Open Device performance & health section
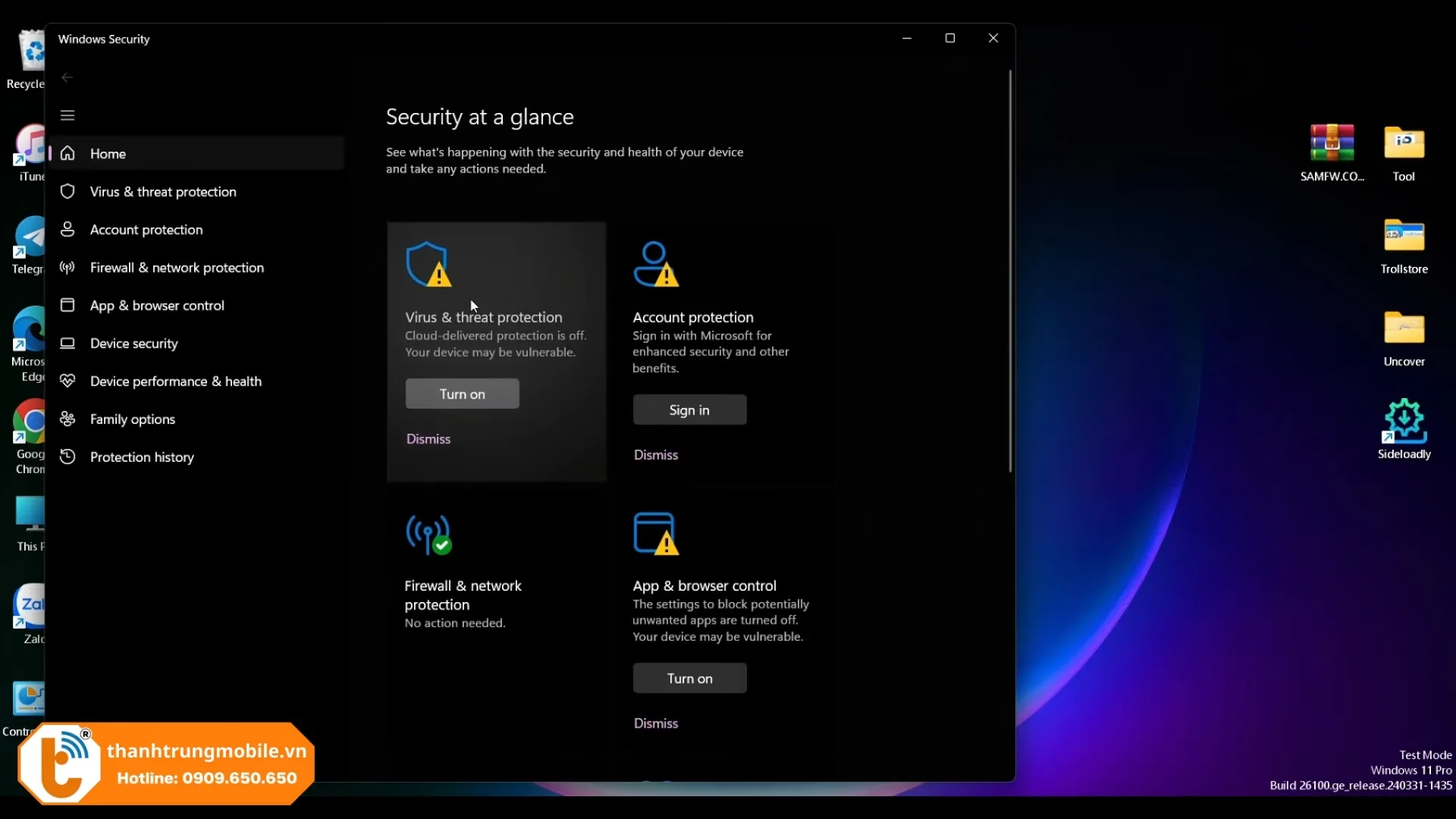Screen dimensions: 1456x819 click(x=175, y=381)
